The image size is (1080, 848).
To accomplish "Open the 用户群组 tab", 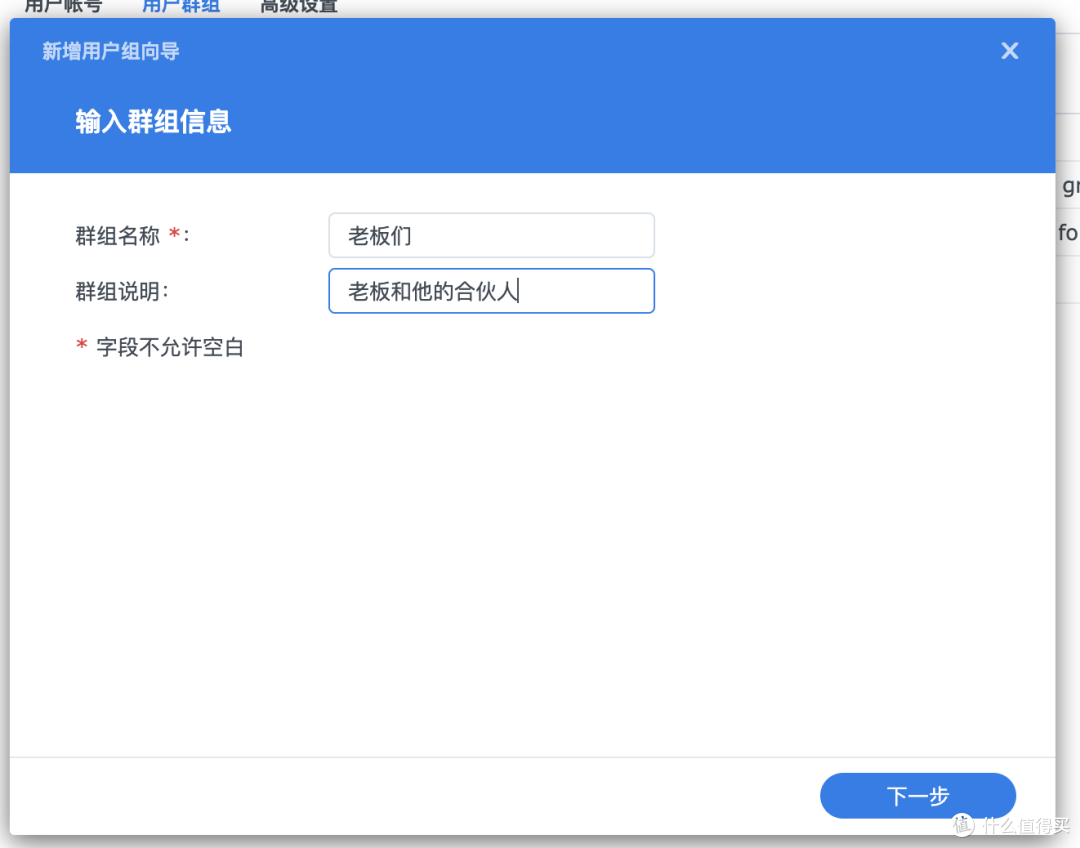I will click(x=181, y=7).
